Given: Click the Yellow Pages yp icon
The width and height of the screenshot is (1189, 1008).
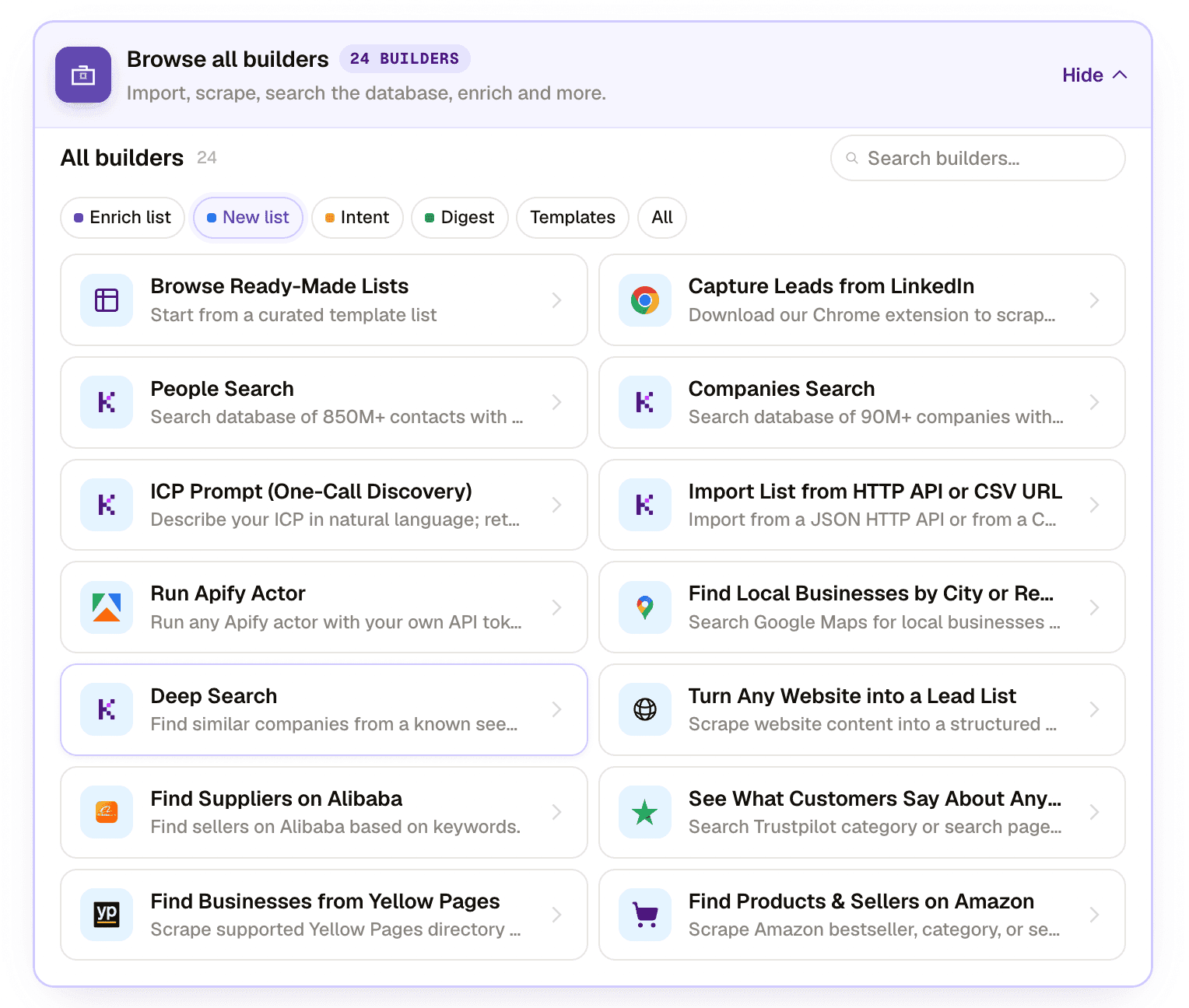Looking at the screenshot, I should (x=107, y=915).
